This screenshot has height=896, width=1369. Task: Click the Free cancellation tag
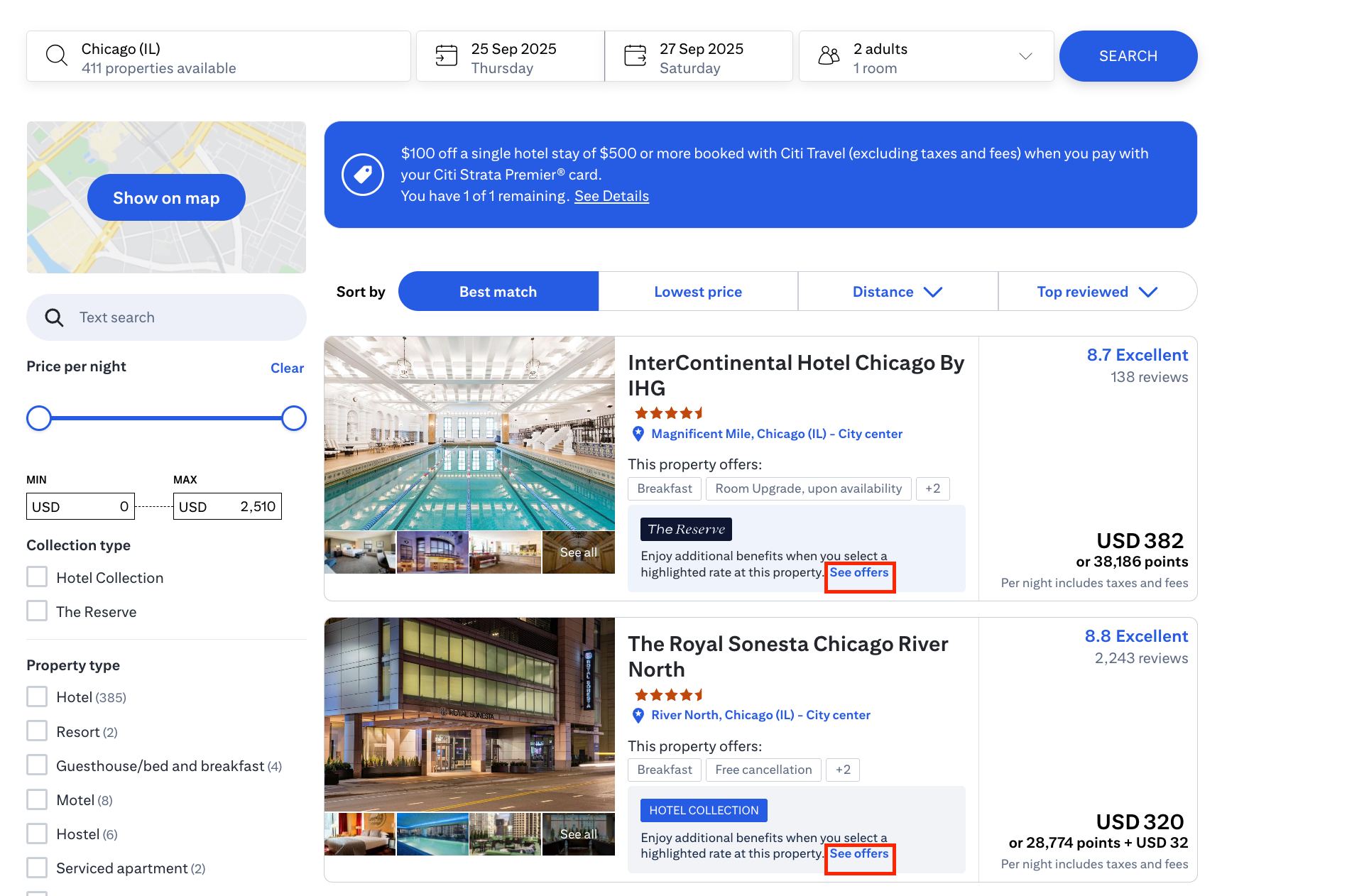click(x=763, y=770)
